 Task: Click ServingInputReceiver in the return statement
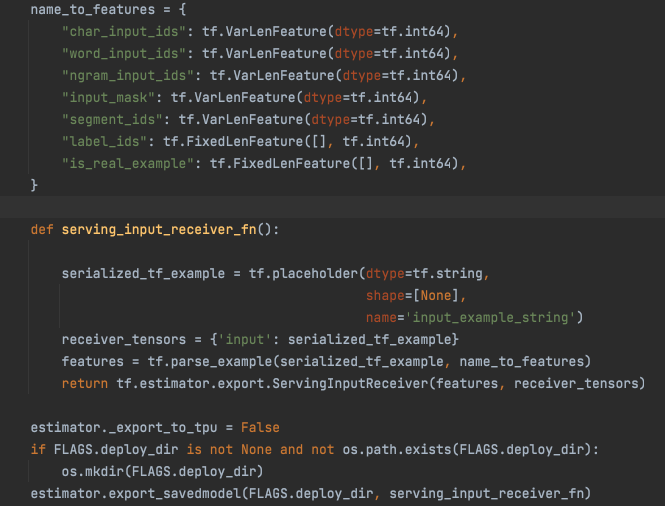pos(350,384)
